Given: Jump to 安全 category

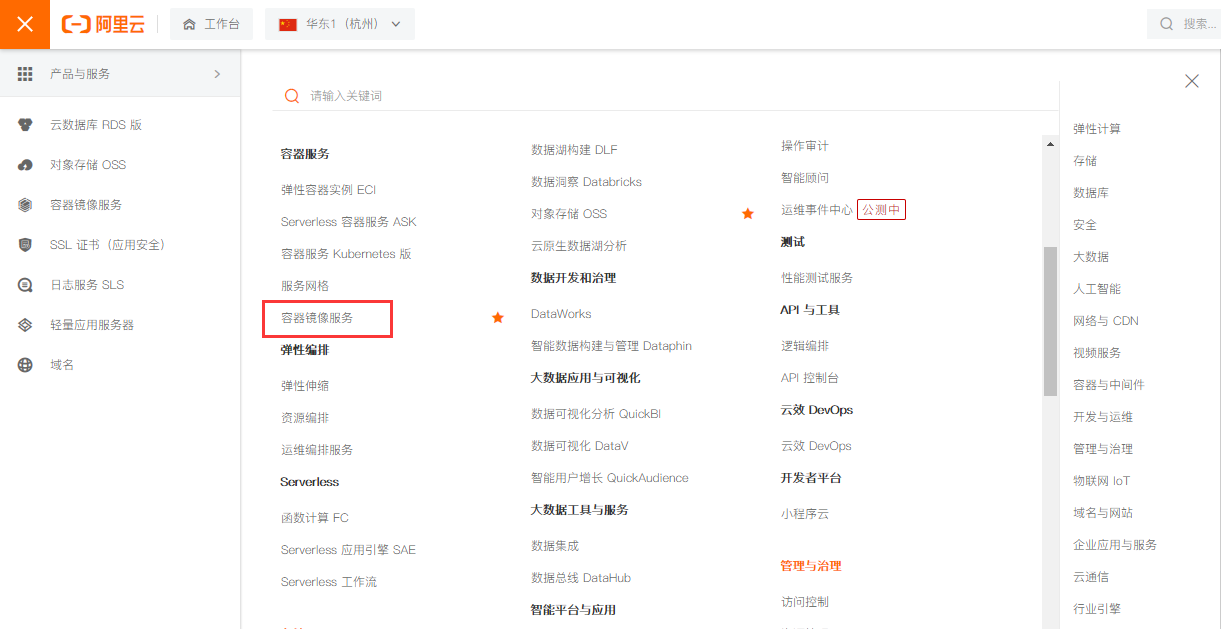Looking at the screenshot, I should point(1085,225).
